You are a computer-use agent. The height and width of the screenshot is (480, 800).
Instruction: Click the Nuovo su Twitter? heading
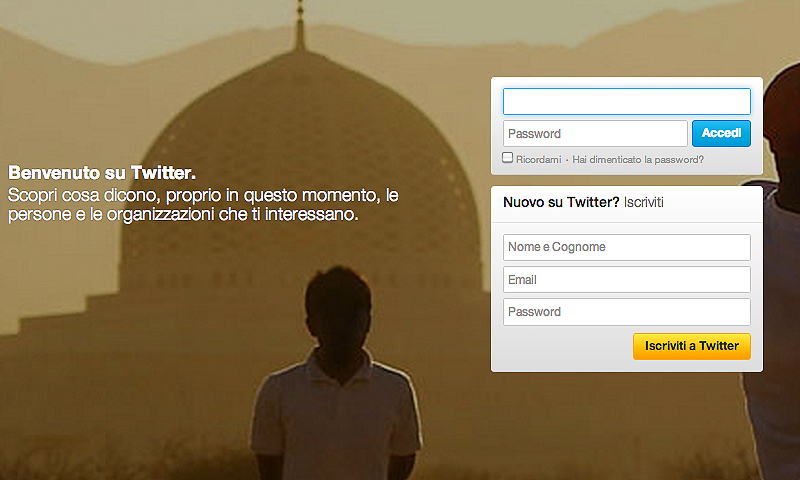(561, 202)
